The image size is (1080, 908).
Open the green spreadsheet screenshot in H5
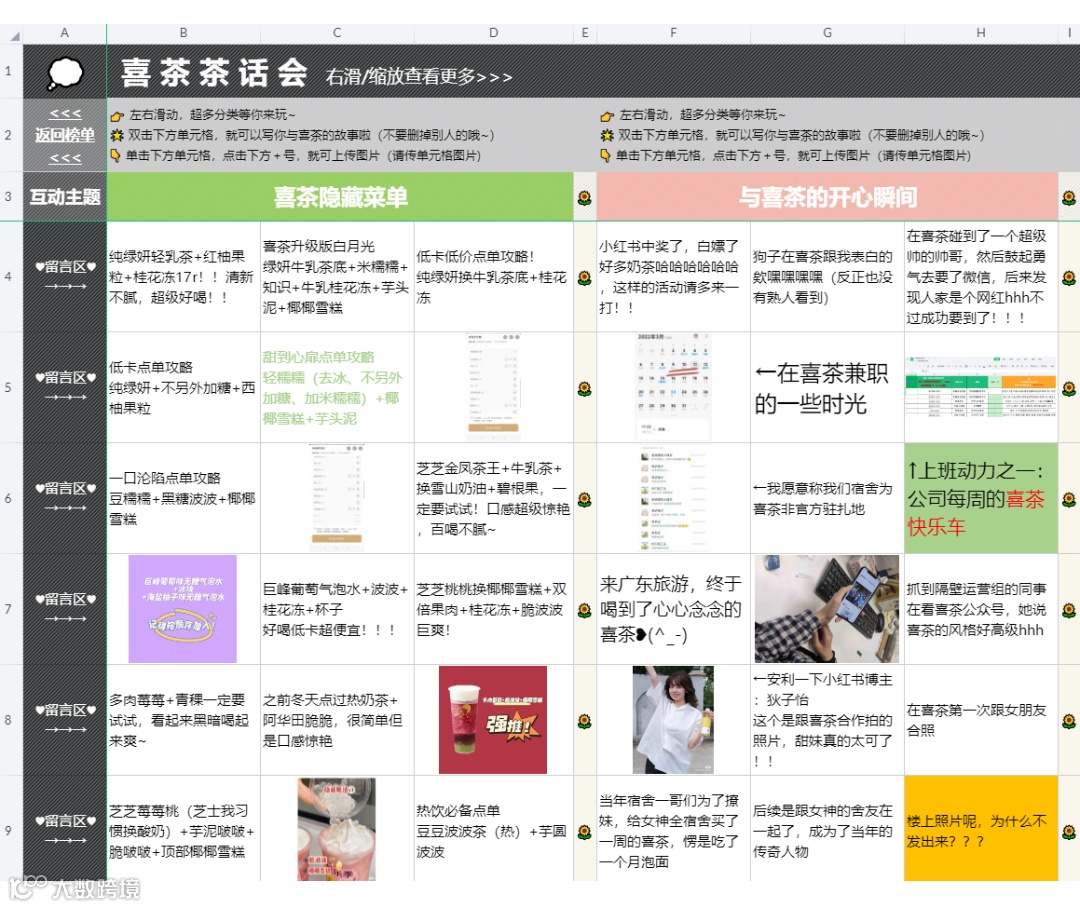(x=980, y=387)
